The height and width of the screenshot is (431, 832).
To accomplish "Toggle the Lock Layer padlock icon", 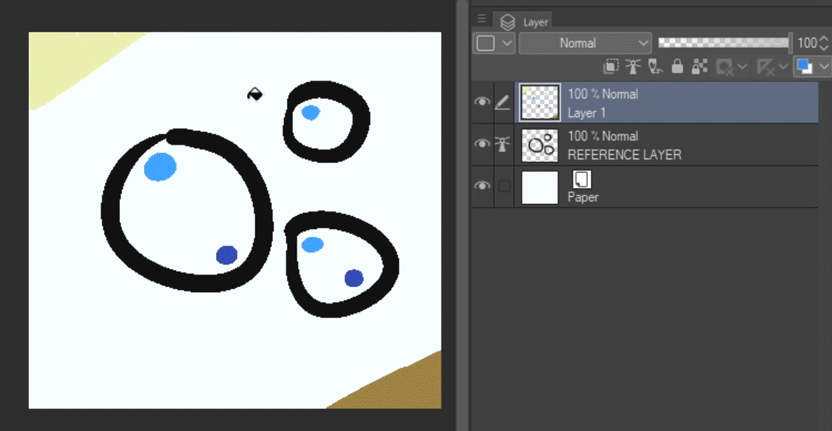I will (677, 67).
